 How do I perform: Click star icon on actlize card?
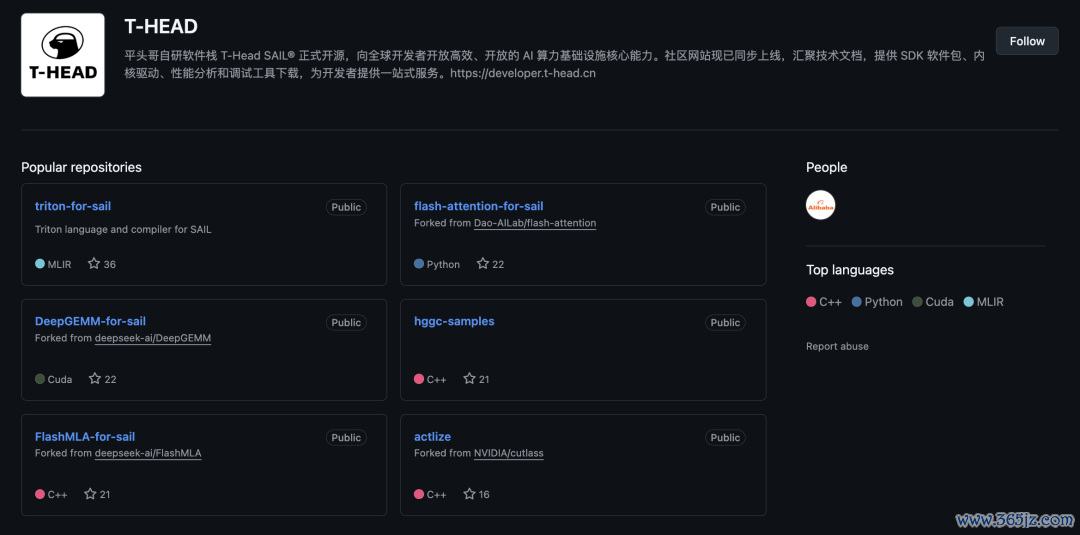470,494
